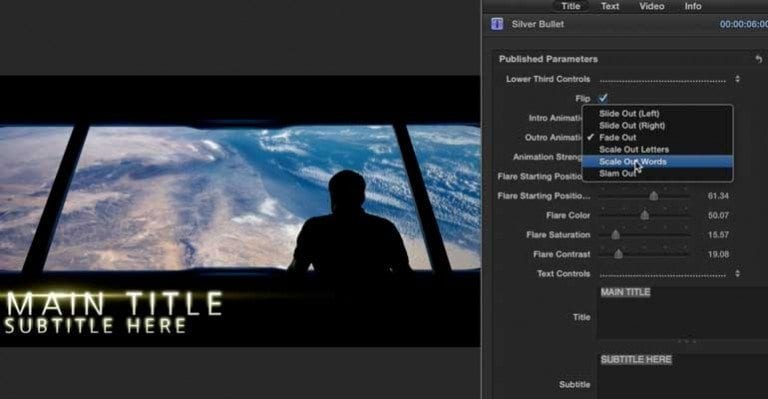768x399 pixels.
Task: Click the Flare Saturation label
Action: pos(558,235)
